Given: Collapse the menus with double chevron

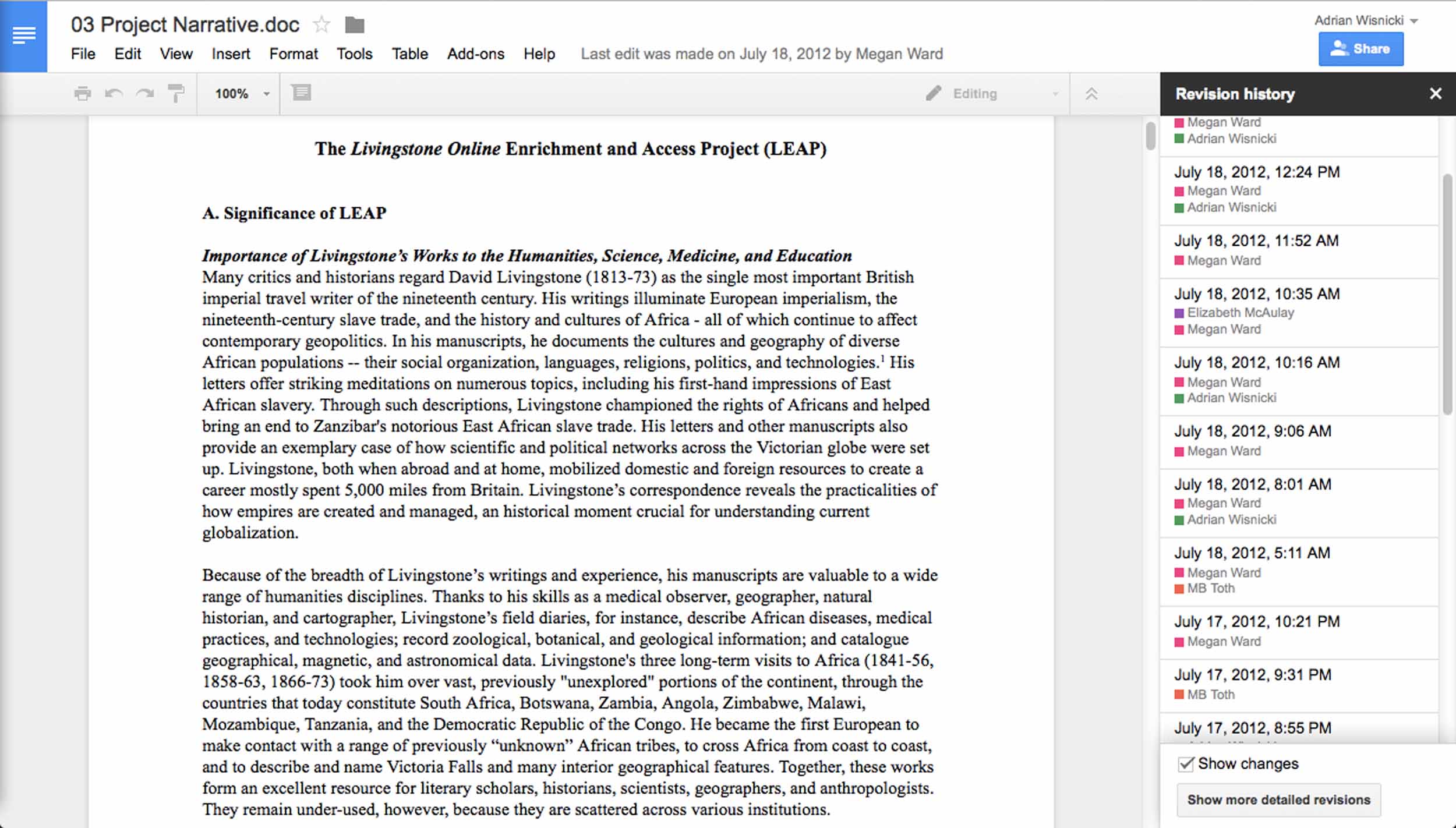Looking at the screenshot, I should click(x=1091, y=94).
